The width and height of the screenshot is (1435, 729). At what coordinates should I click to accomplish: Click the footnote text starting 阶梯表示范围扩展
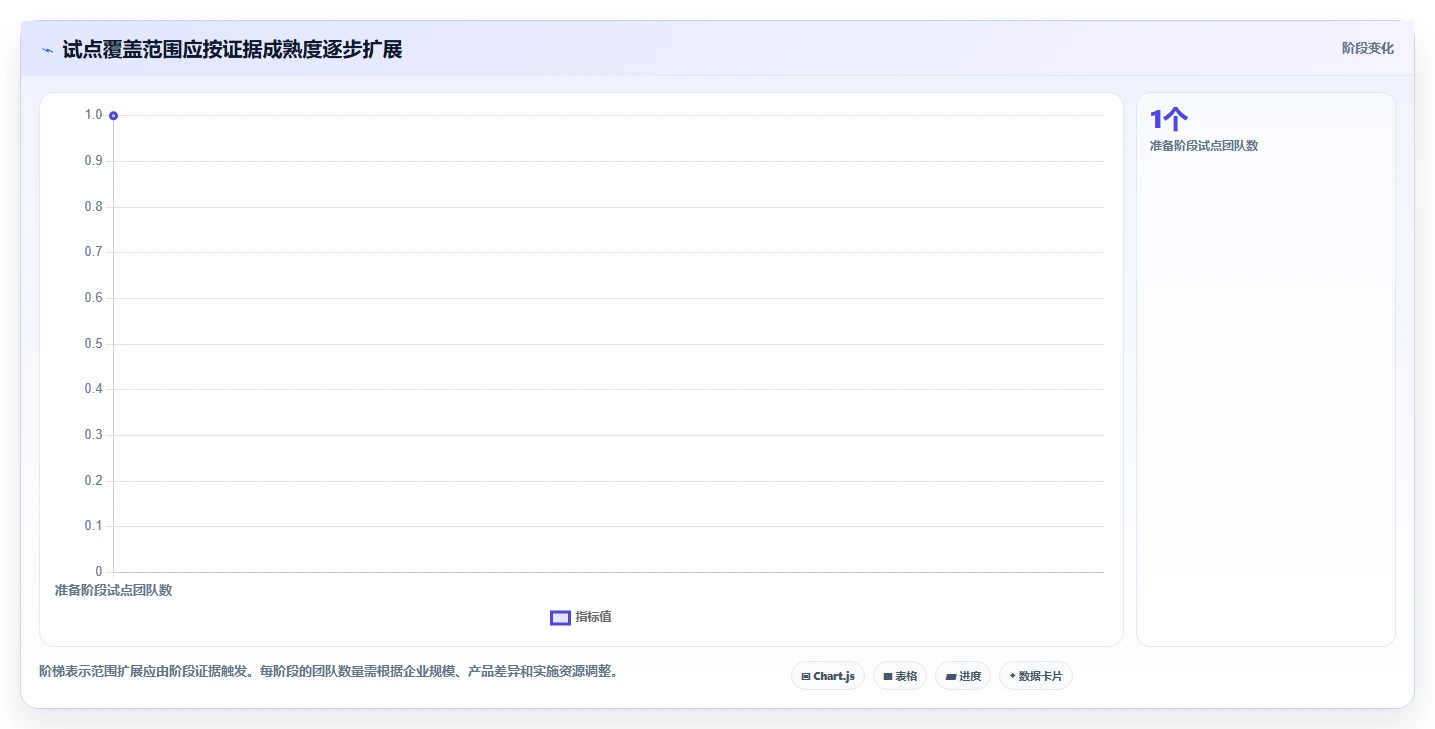(x=328, y=671)
